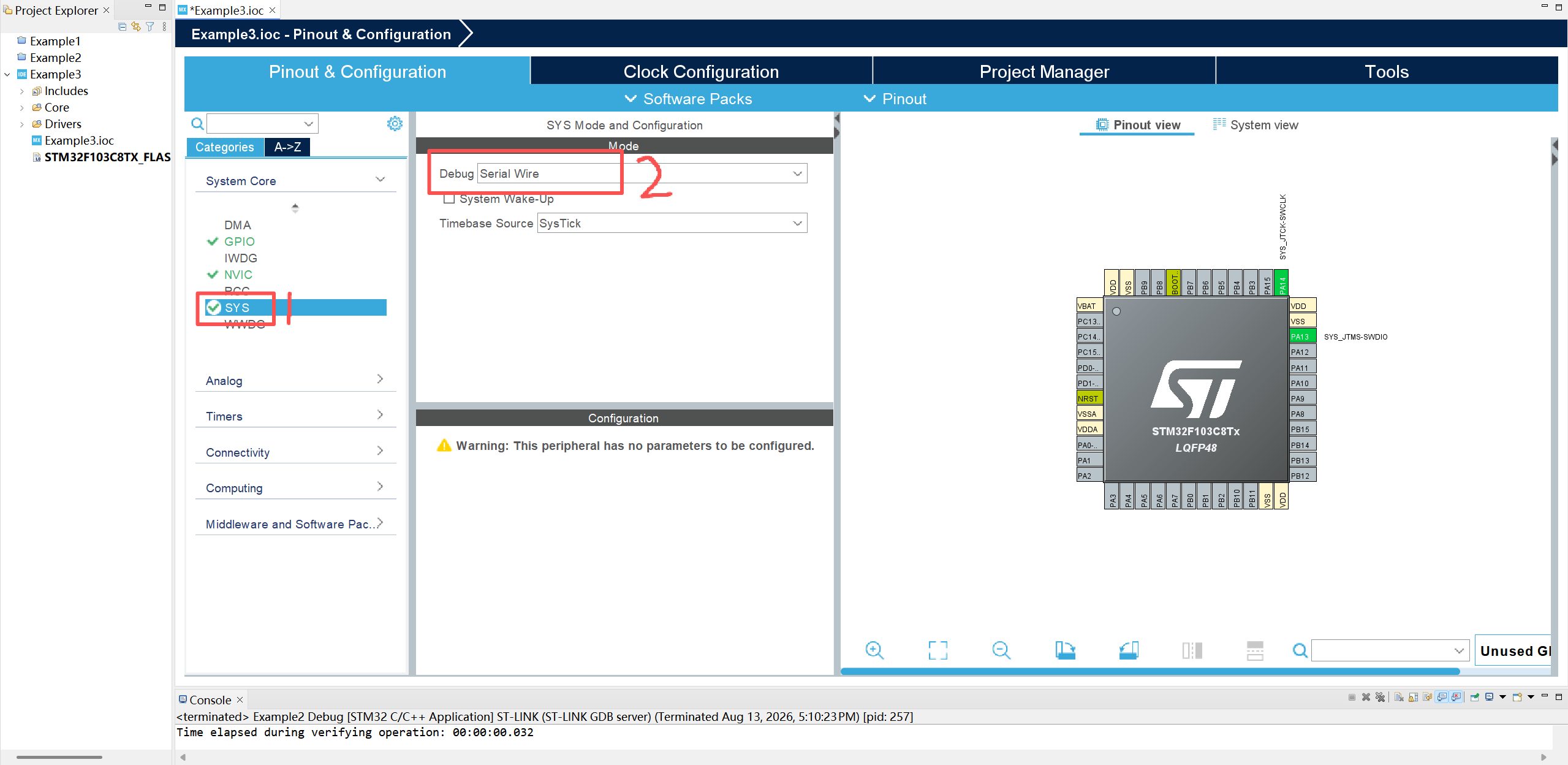
Task: Toggle console word wrap
Action: [x=1428, y=697]
